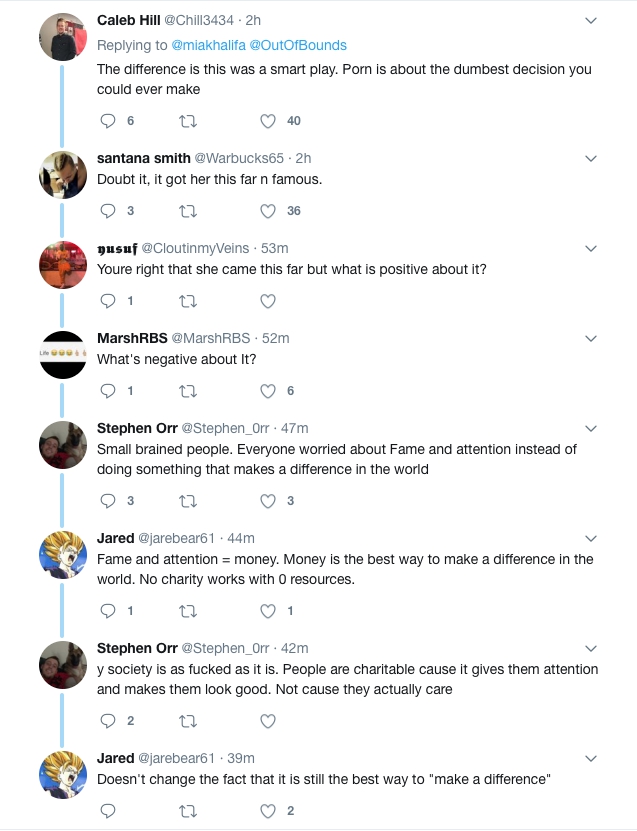This screenshot has width=637, height=831.
Task: Retweet santana smith's tweet
Action: [x=187, y=211]
